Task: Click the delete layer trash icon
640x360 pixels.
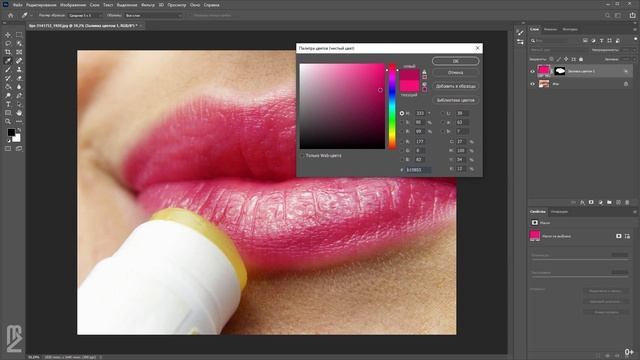Action: click(627, 202)
